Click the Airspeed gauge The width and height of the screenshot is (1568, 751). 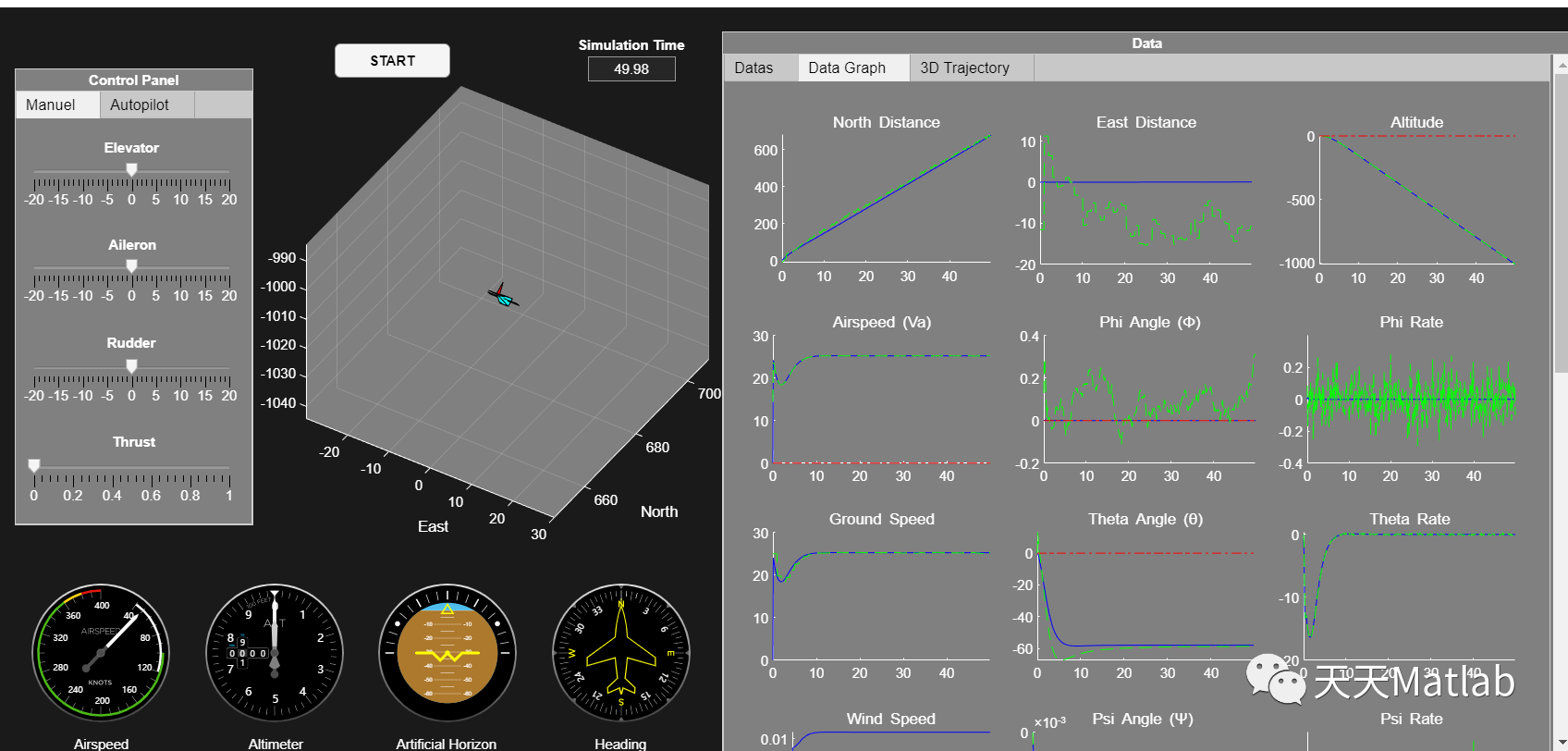point(101,654)
